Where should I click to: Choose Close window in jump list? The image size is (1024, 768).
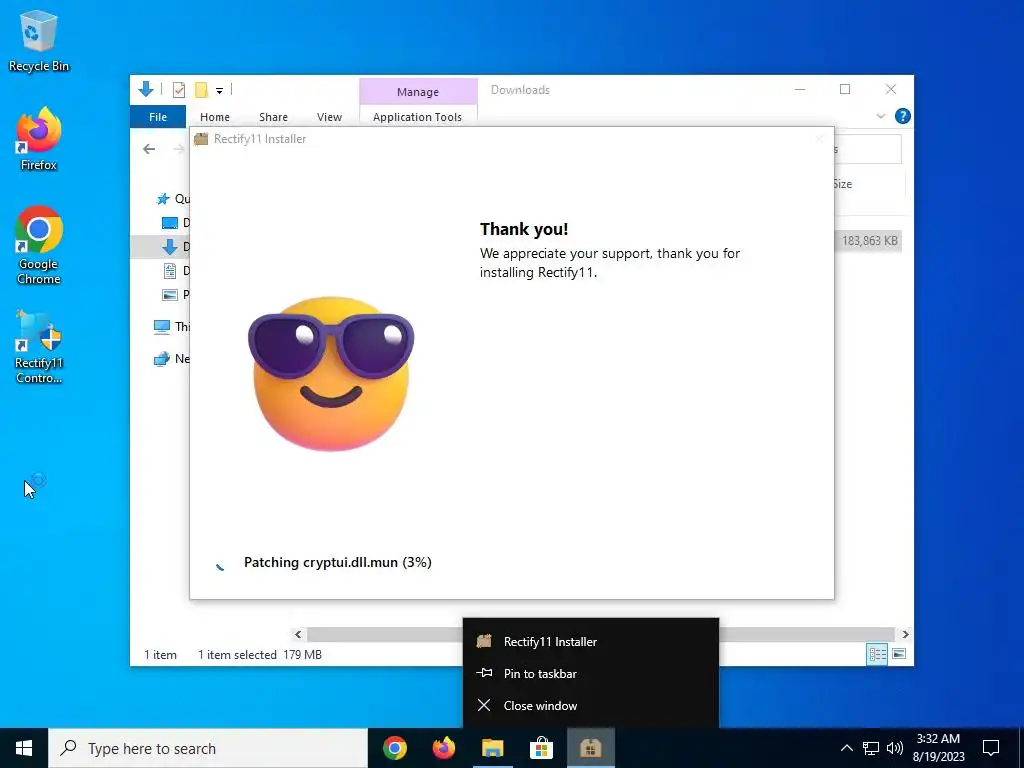tap(591, 705)
